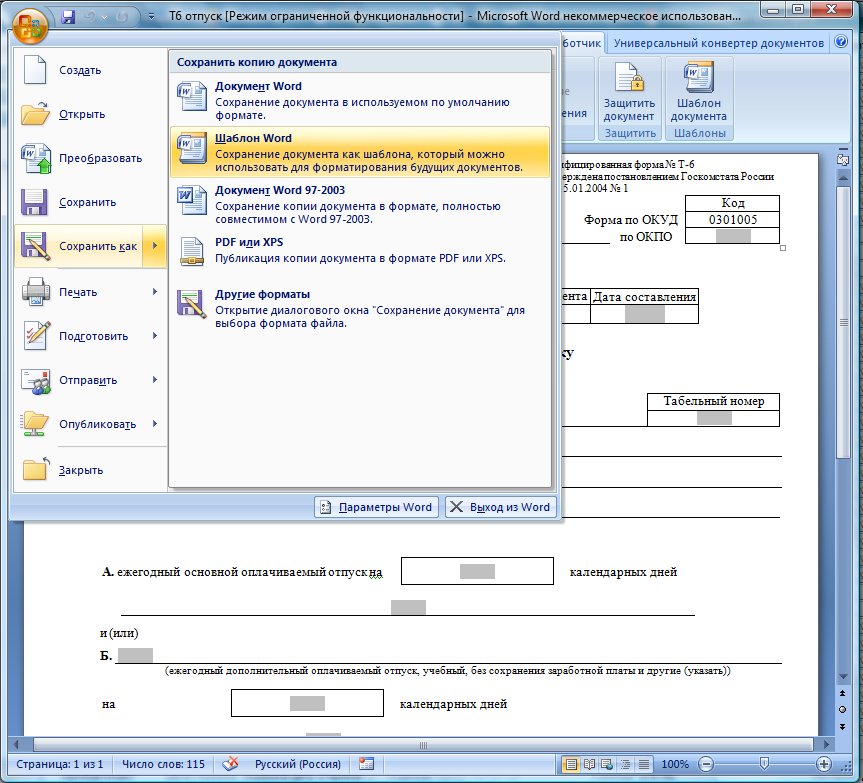Click the Save floppy icon in Quick Access
This screenshot has height=783, width=863.
pos(68,17)
